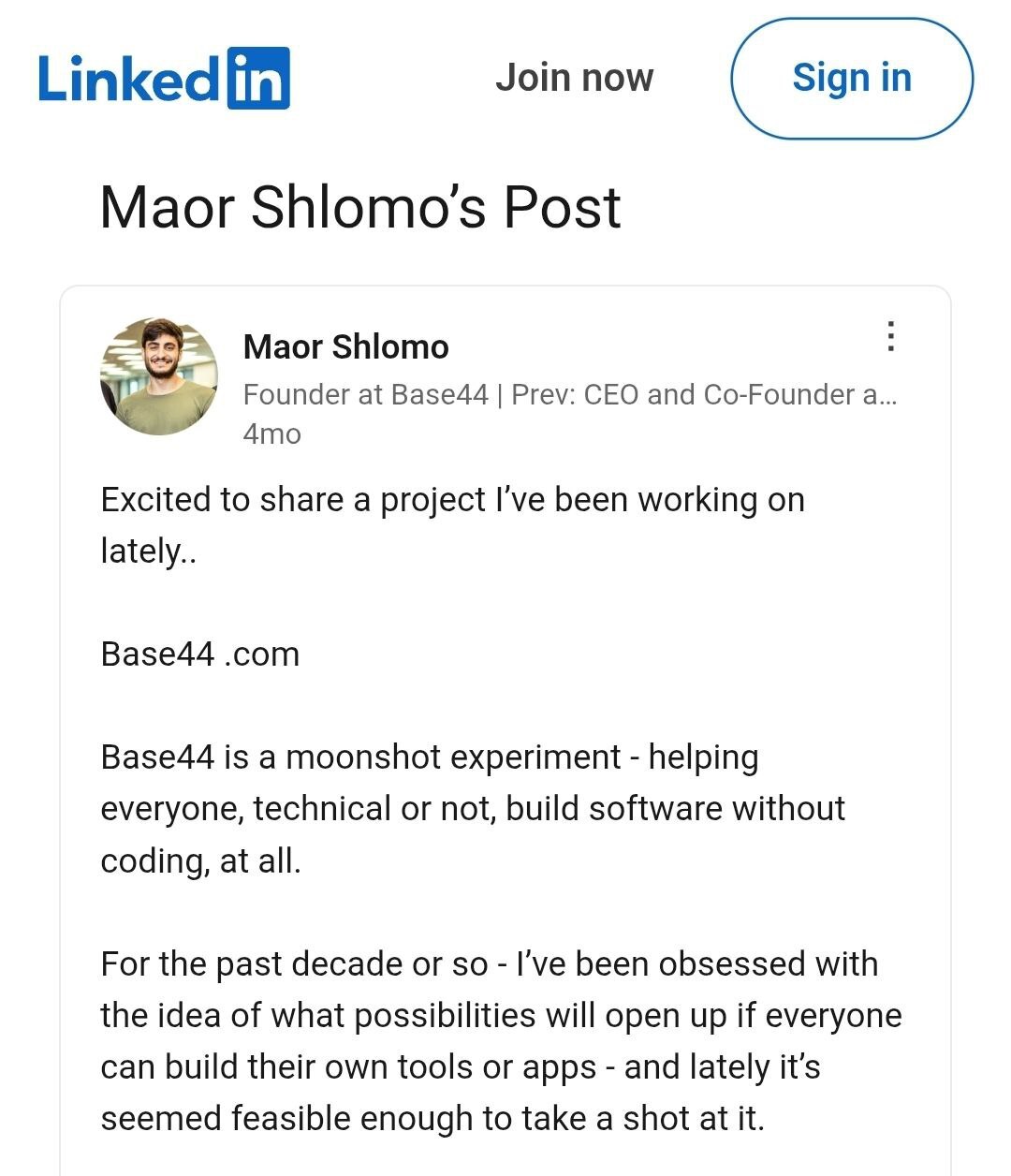Click the "Founder at Base44" headline text

click(365, 395)
